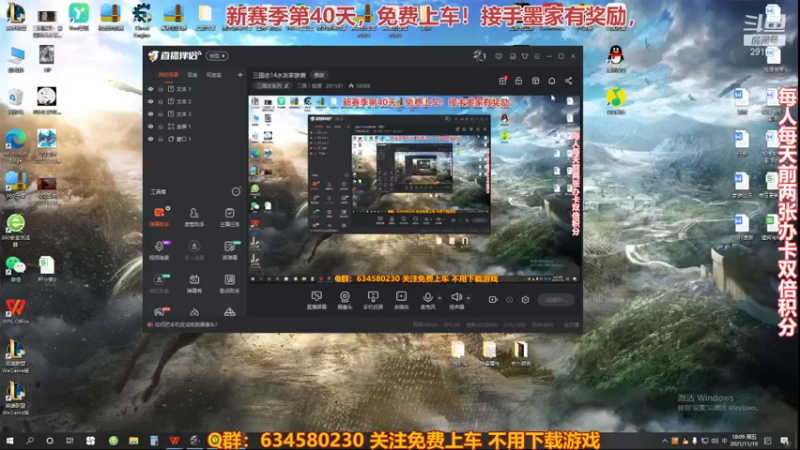Viewport: 800px width, 450px height.
Task: Open Task View on the taskbar
Action: [x=69, y=440]
